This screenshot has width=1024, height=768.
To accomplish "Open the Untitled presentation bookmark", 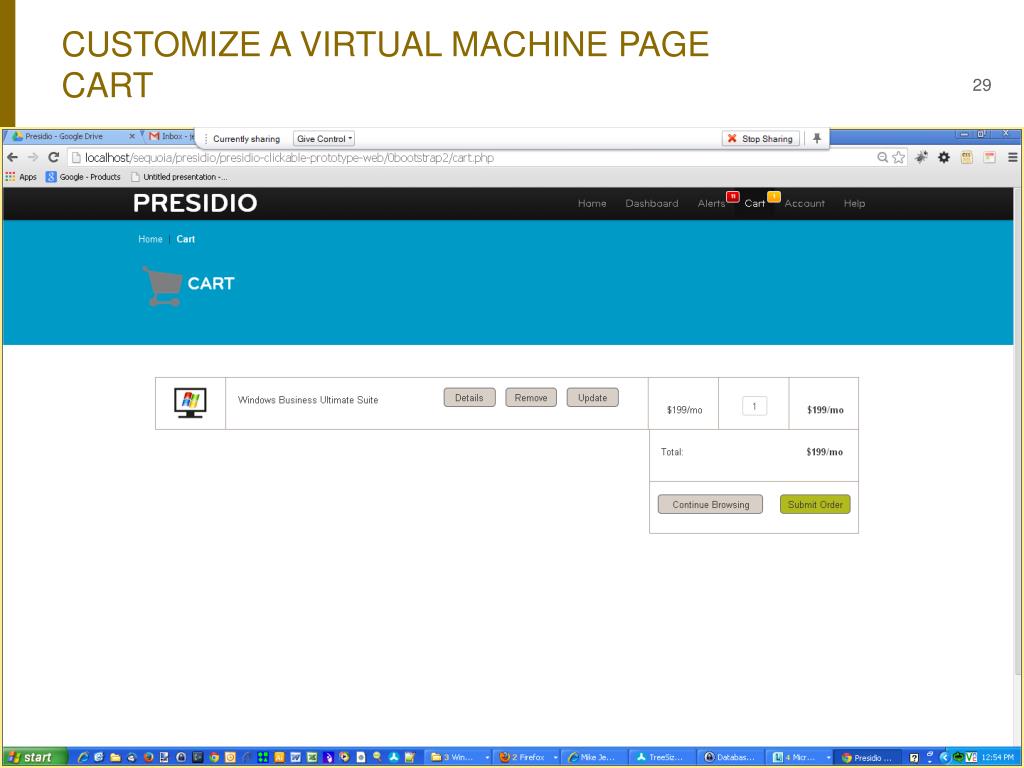I will [x=179, y=177].
